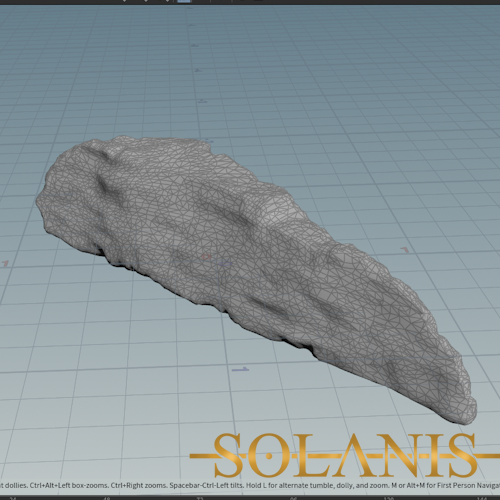Click frame 48 on the timeline
The image size is (500, 500).
[x=107, y=498]
